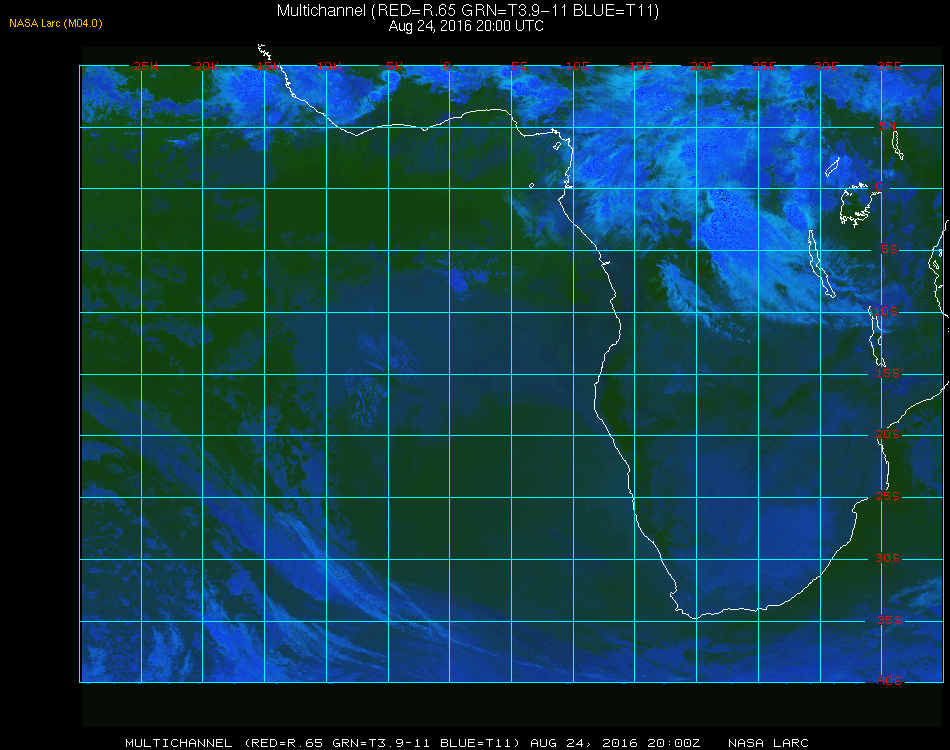Click the 0 longitude label at top
The width and height of the screenshot is (950, 750).
click(447, 66)
